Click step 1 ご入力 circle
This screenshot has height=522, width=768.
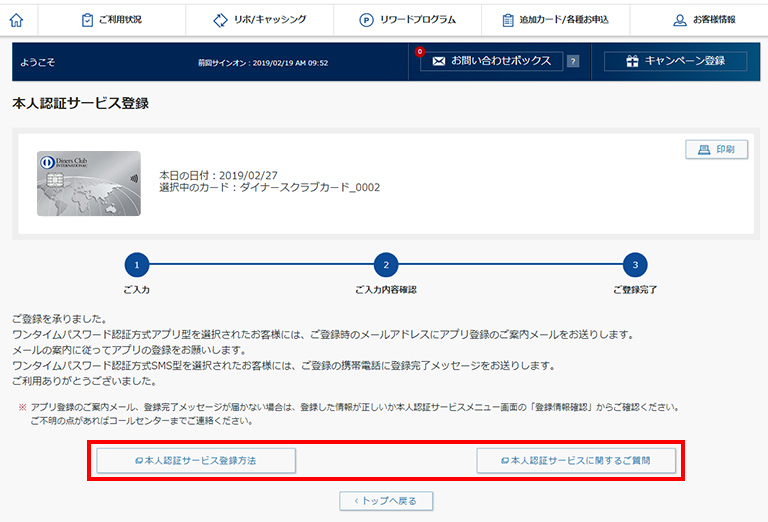point(136,265)
